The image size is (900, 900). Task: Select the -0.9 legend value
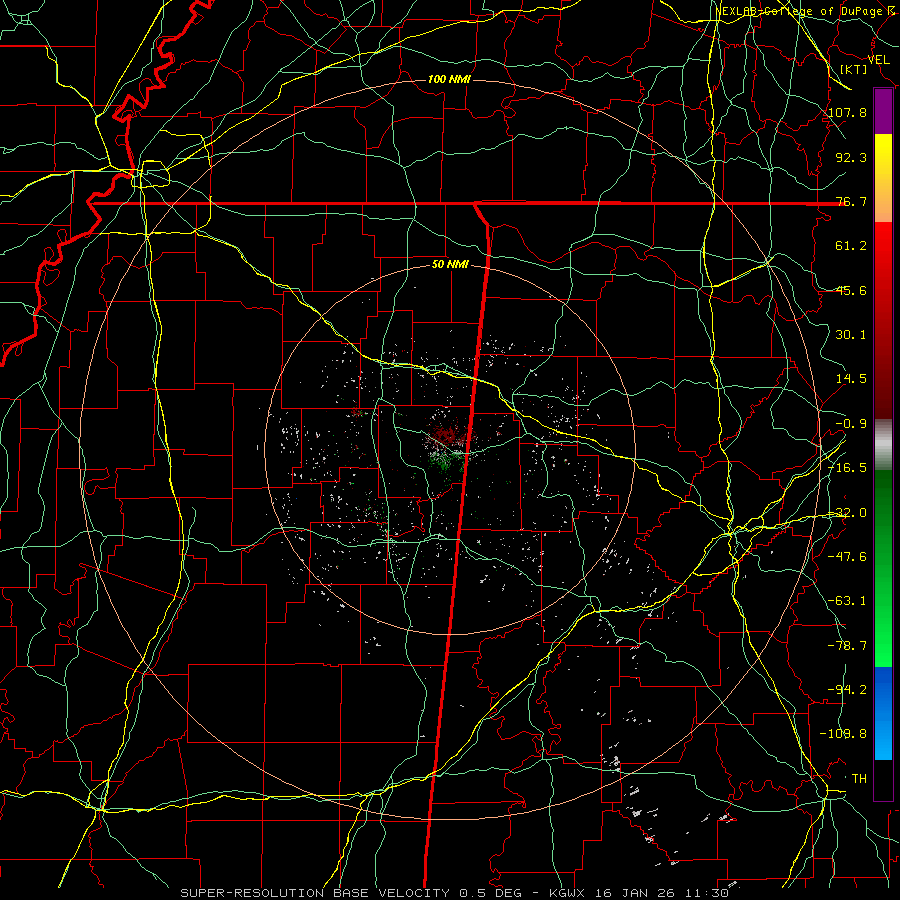(851, 424)
